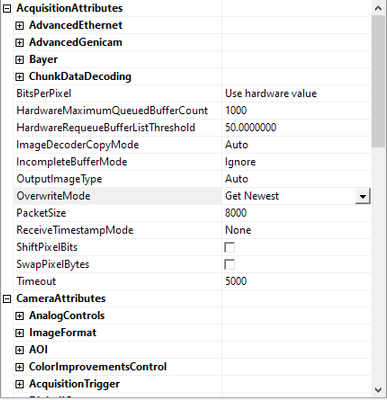This screenshot has height=400, width=387.
Task: Expand the ColorImprovementsControl node
Action: click(x=20, y=367)
